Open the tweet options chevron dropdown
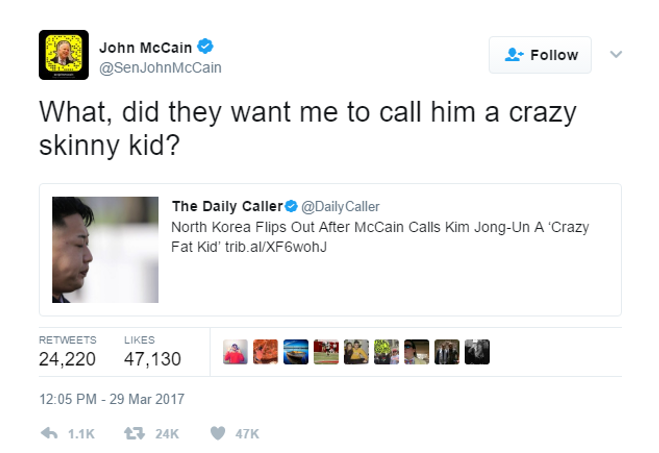The width and height of the screenshot is (659, 453). 616,54
